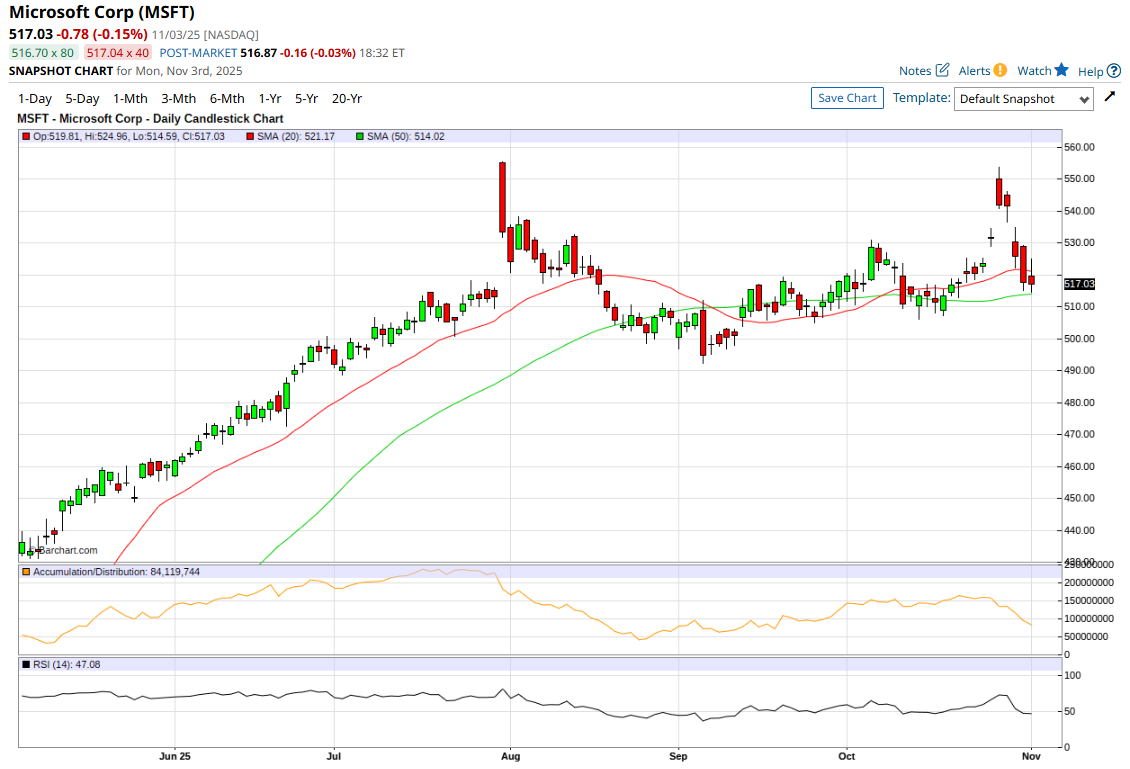
Task: Click the orange Accumulation/Distribution legend square
Action: [x=26, y=572]
